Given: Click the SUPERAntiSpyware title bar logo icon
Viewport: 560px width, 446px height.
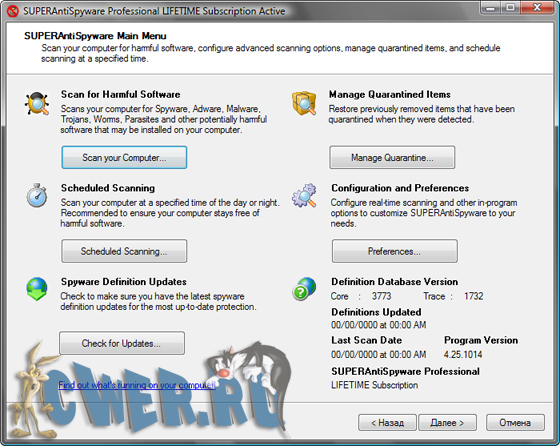Looking at the screenshot, I should tap(13, 11).
